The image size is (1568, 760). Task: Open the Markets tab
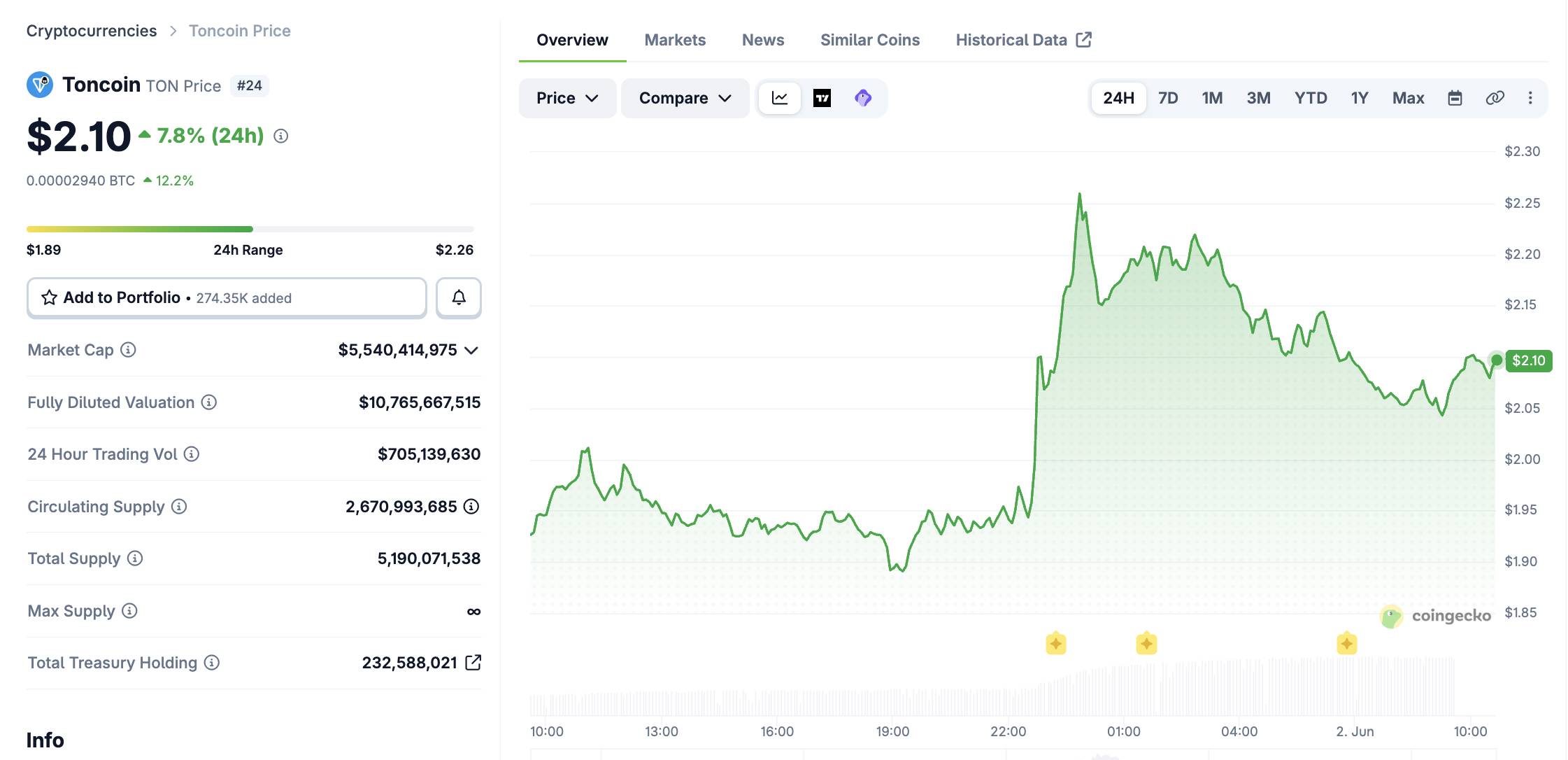pos(675,40)
